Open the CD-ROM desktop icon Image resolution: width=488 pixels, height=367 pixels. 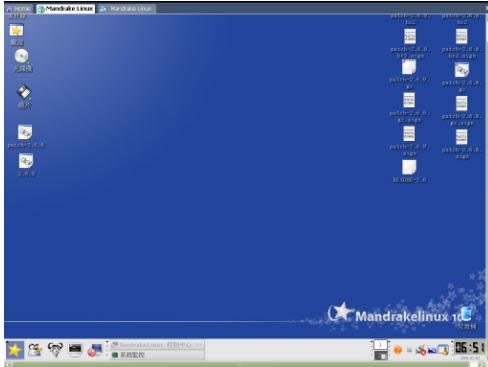point(22,56)
